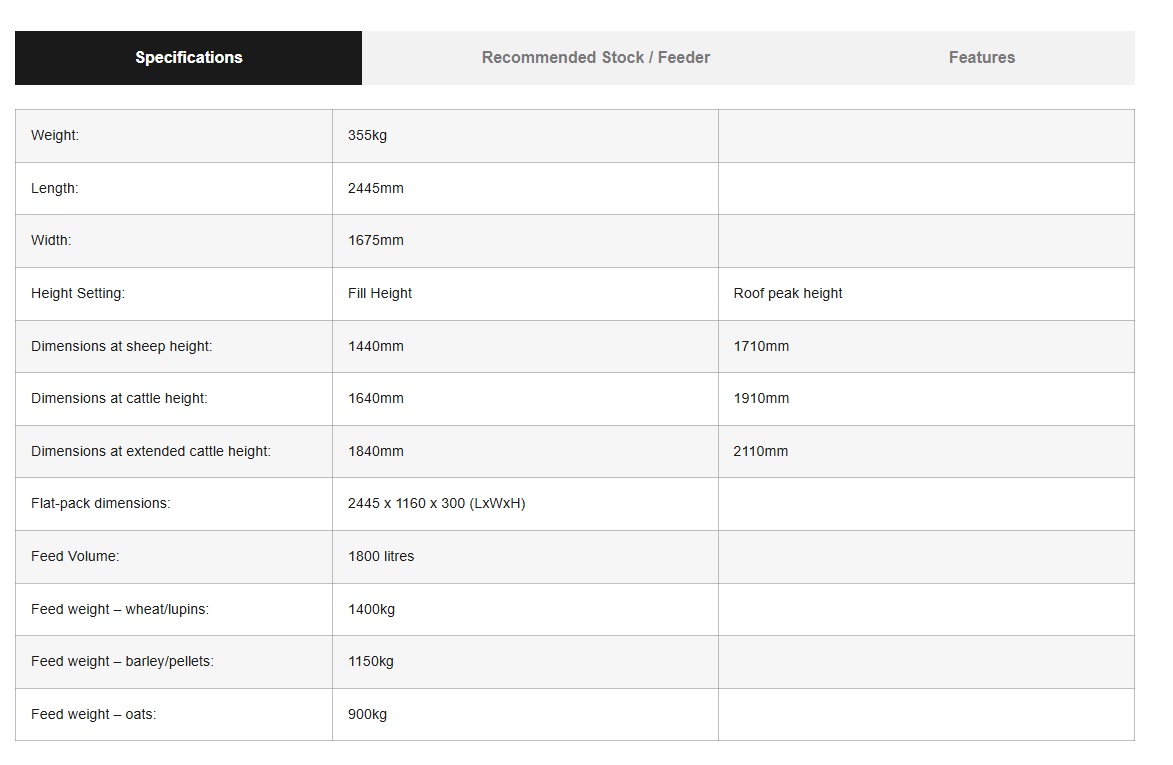The width and height of the screenshot is (1173, 765).
Task: Open the Specifications tab
Action: (188, 58)
